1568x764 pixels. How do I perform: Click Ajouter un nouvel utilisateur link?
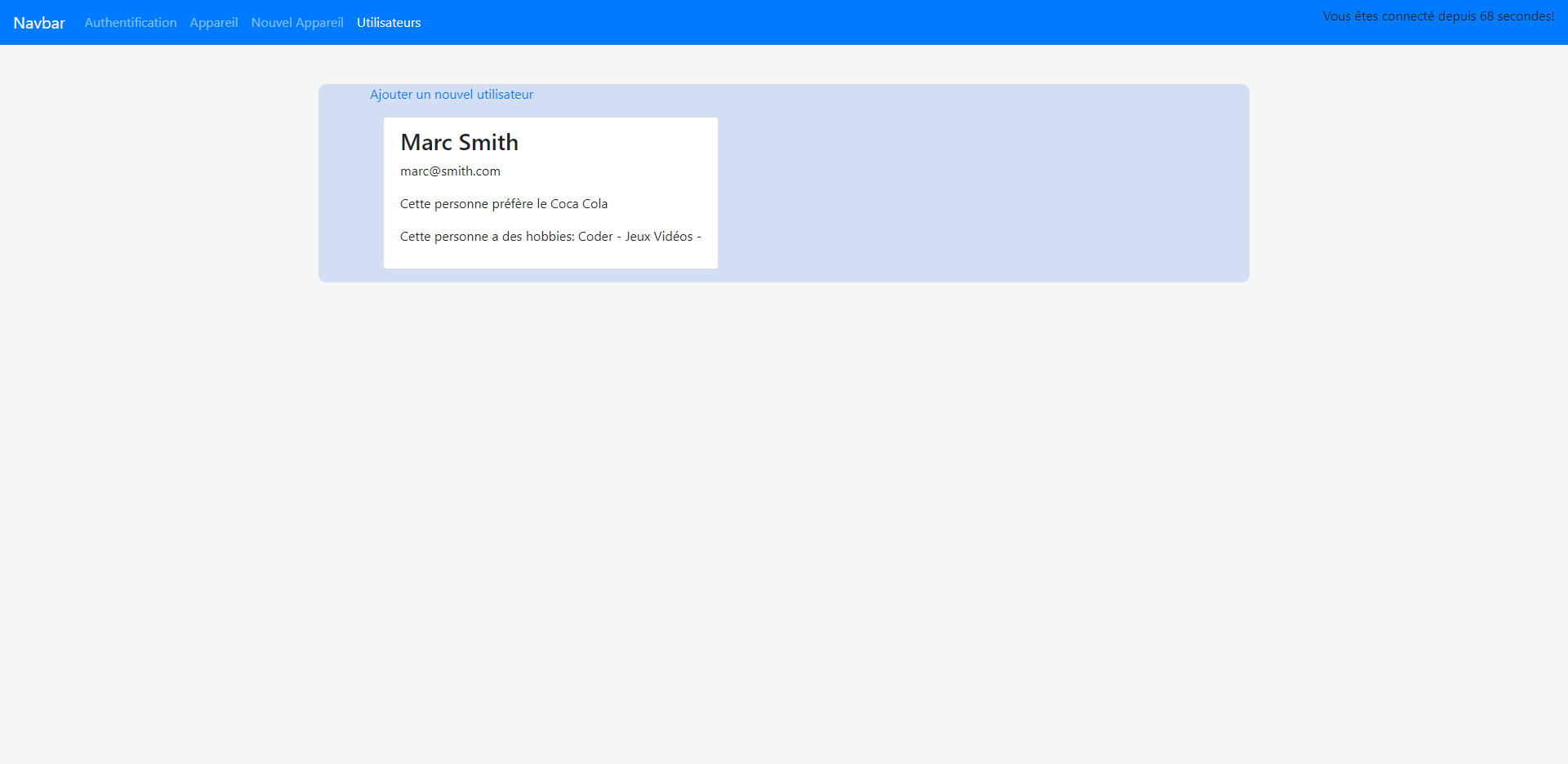click(452, 95)
